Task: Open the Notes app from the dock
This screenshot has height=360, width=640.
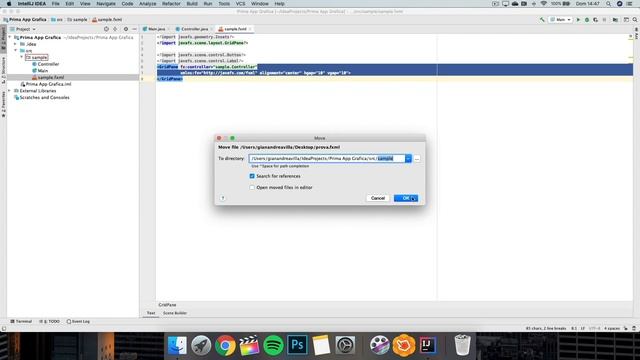Action: click(x=321, y=345)
